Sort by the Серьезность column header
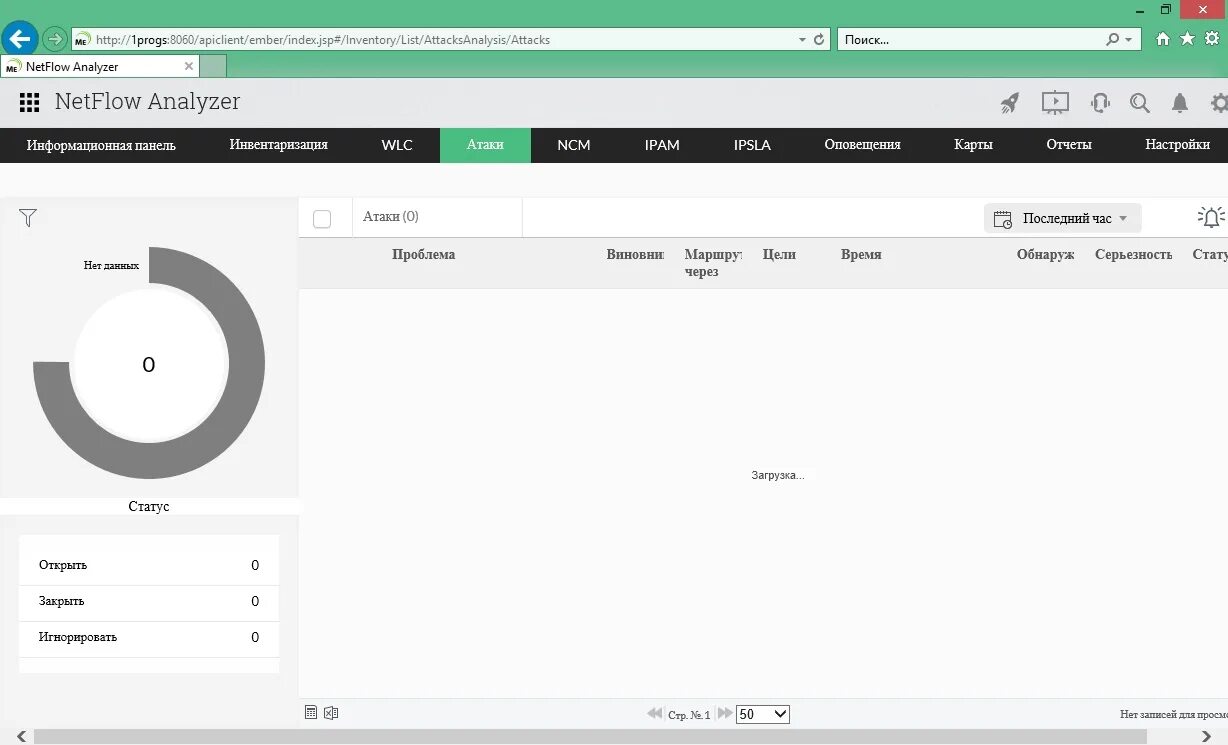 [1133, 255]
